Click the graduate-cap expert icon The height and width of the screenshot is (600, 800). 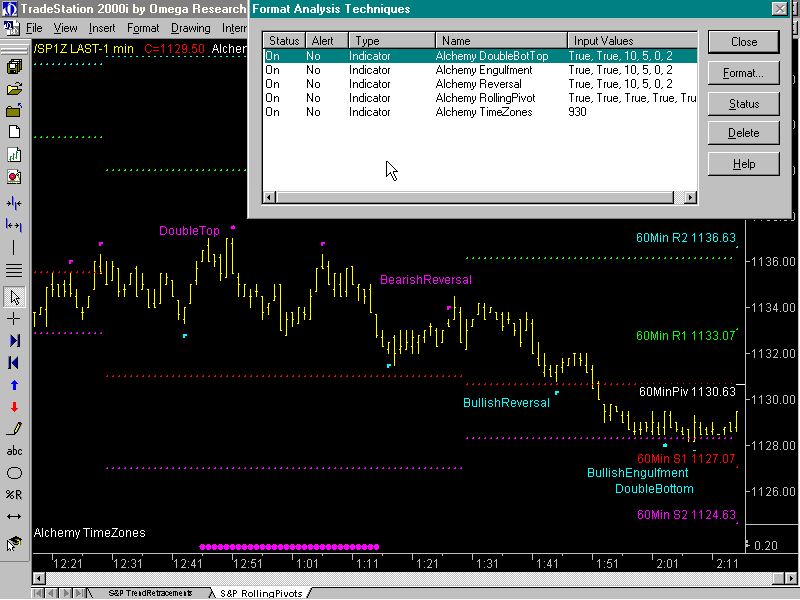(14, 544)
